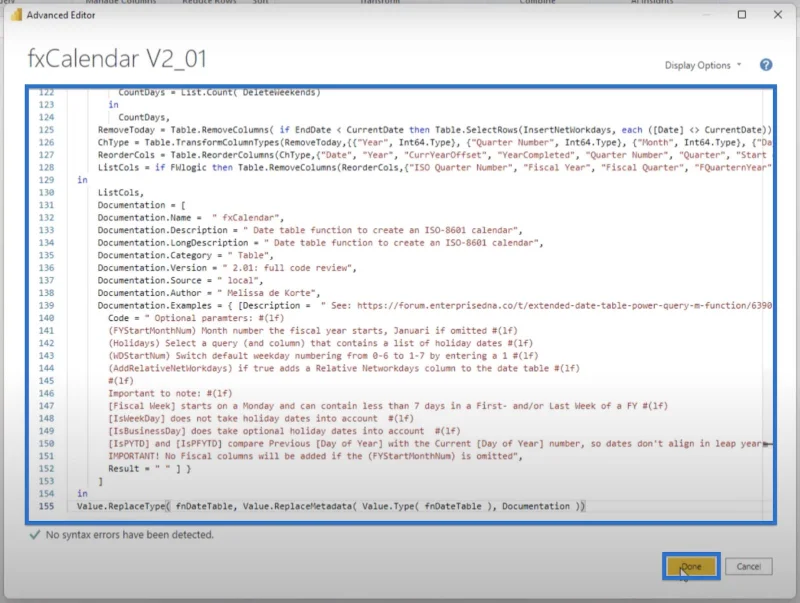Click the Documentation.Description line 133
The image size is (800, 603).
tap(310, 230)
